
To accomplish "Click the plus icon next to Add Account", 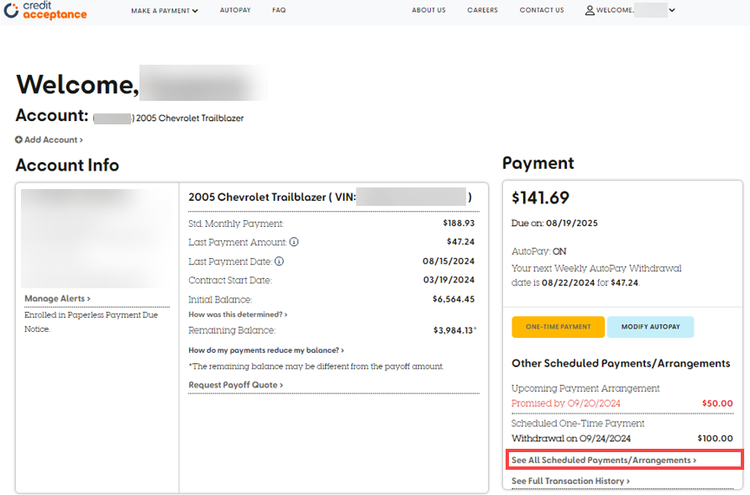I will pos(19,139).
